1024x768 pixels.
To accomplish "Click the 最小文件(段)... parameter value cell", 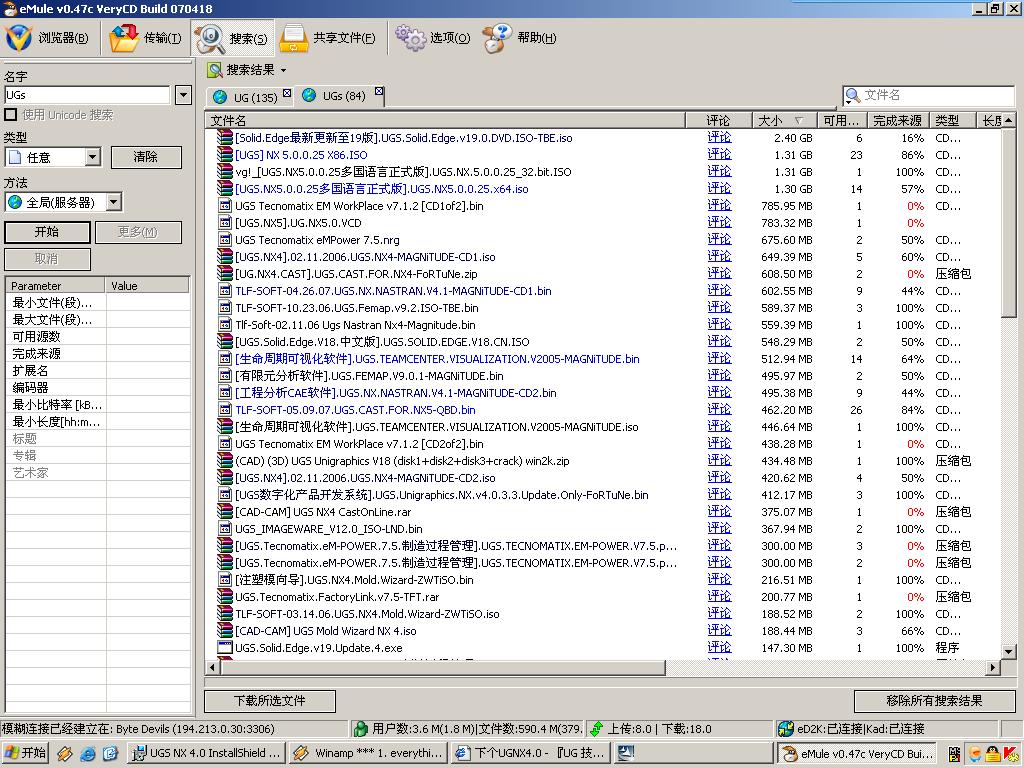I will (x=148, y=302).
